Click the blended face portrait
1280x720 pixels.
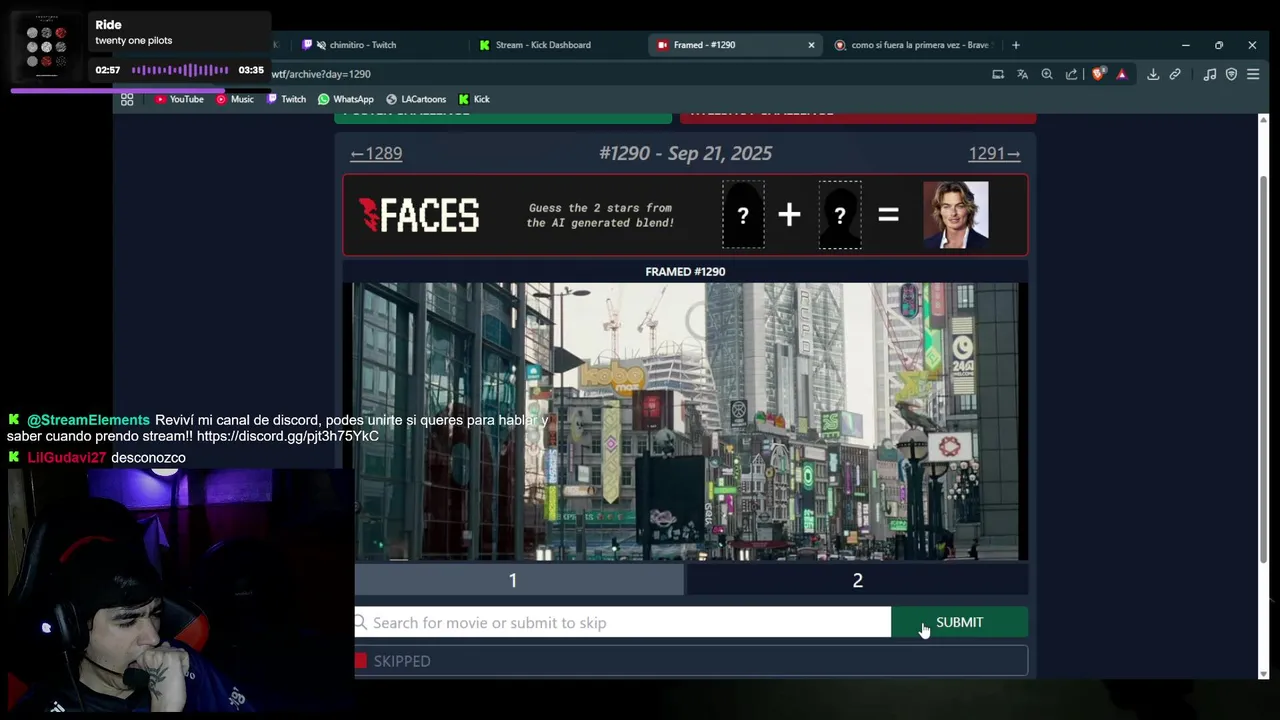956,215
